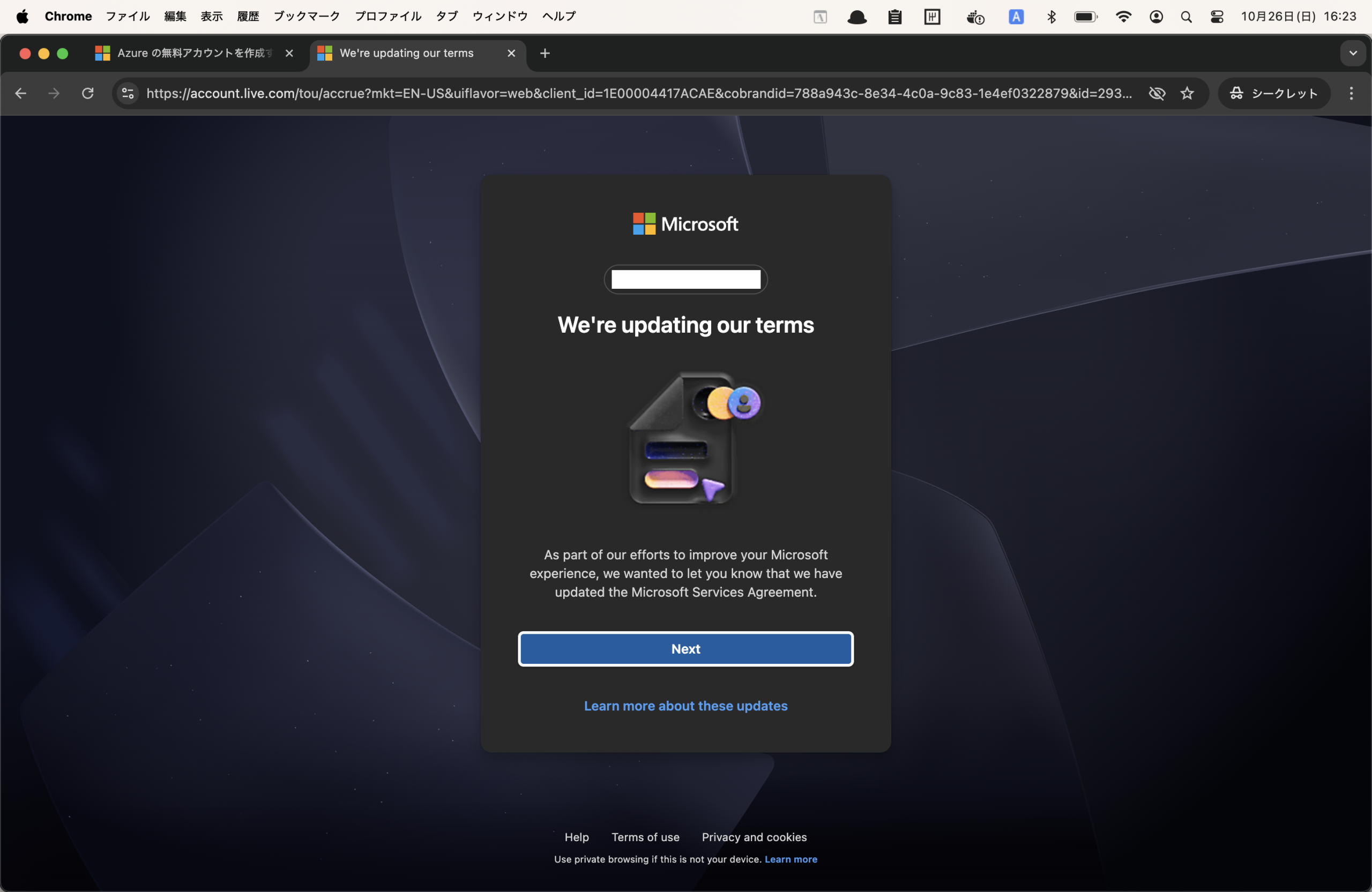The width and height of the screenshot is (1372, 892).
Task: Click the address bar URL field
Action: pyautogui.click(x=639, y=93)
